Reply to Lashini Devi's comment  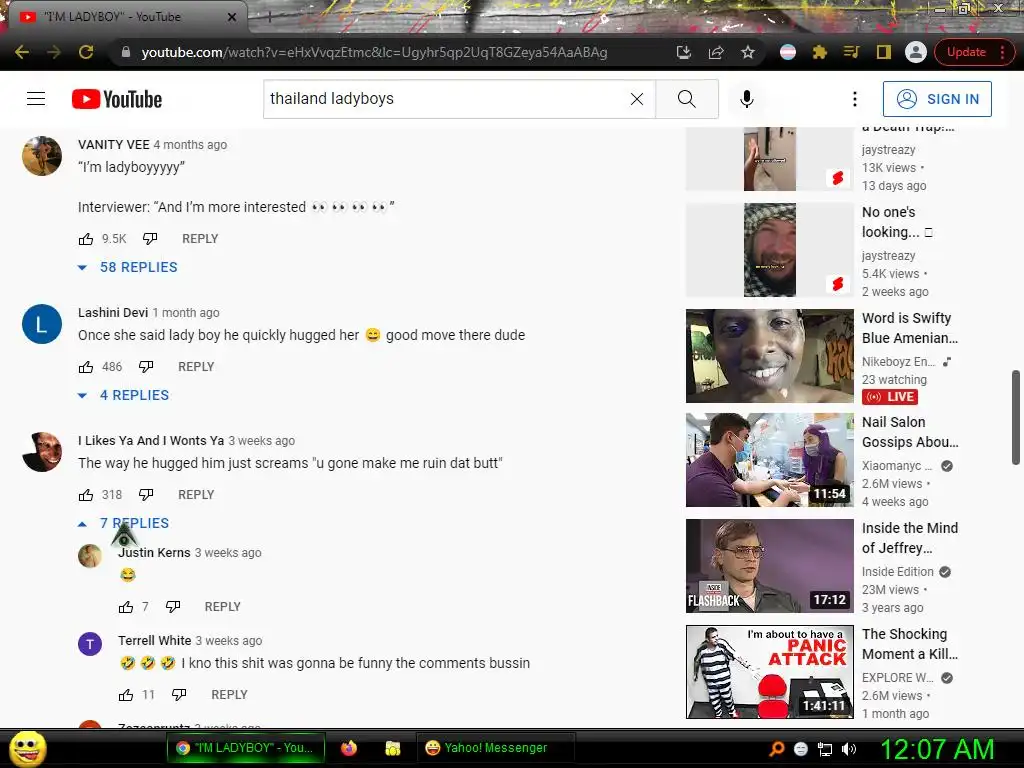coord(196,367)
